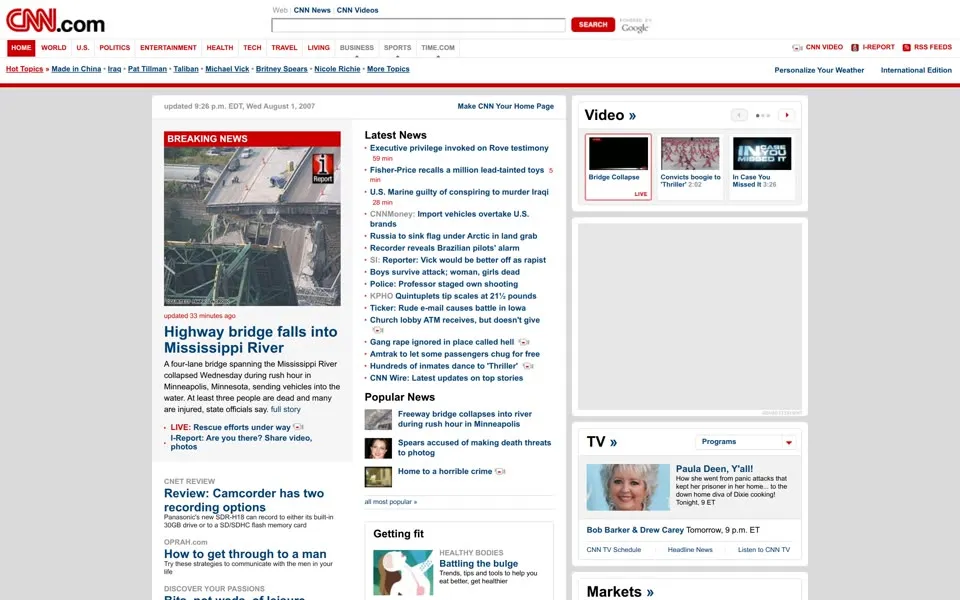Open Amtrak to let passengers chug for free
Viewport: 960px width, 600px height.
tap(455, 354)
